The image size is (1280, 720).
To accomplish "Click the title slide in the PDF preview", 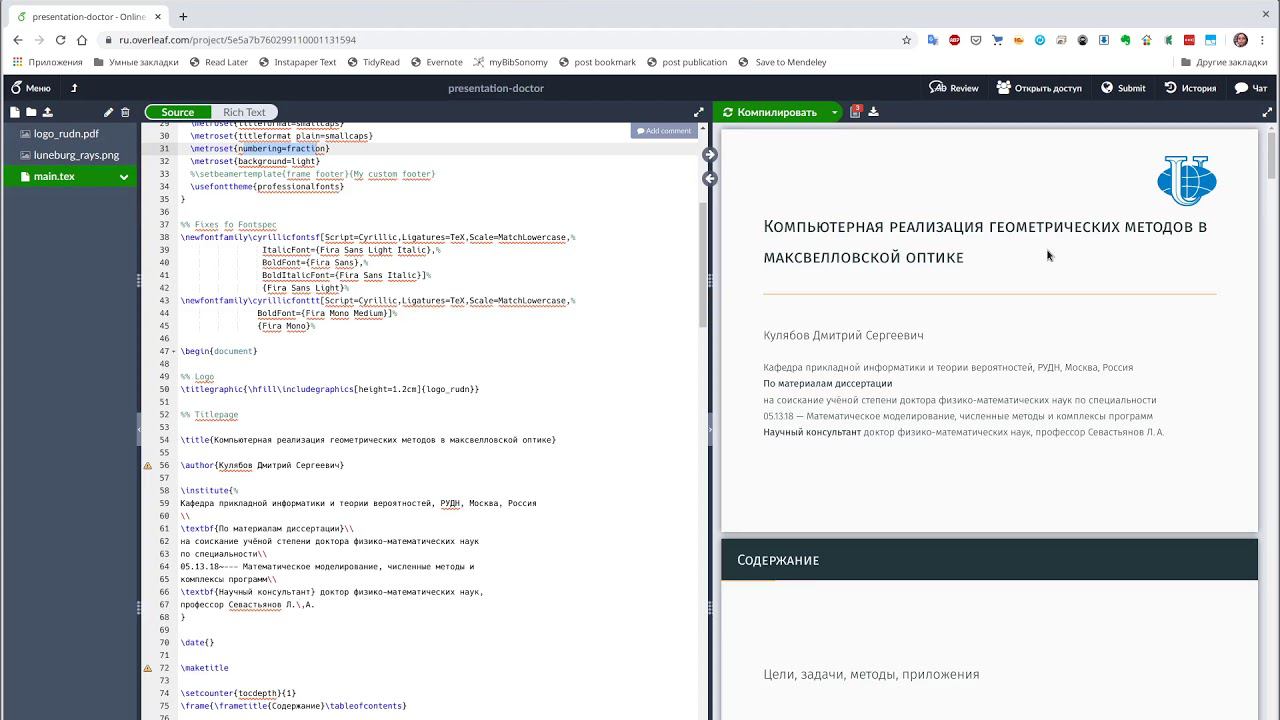I will (x=989, y=331).
